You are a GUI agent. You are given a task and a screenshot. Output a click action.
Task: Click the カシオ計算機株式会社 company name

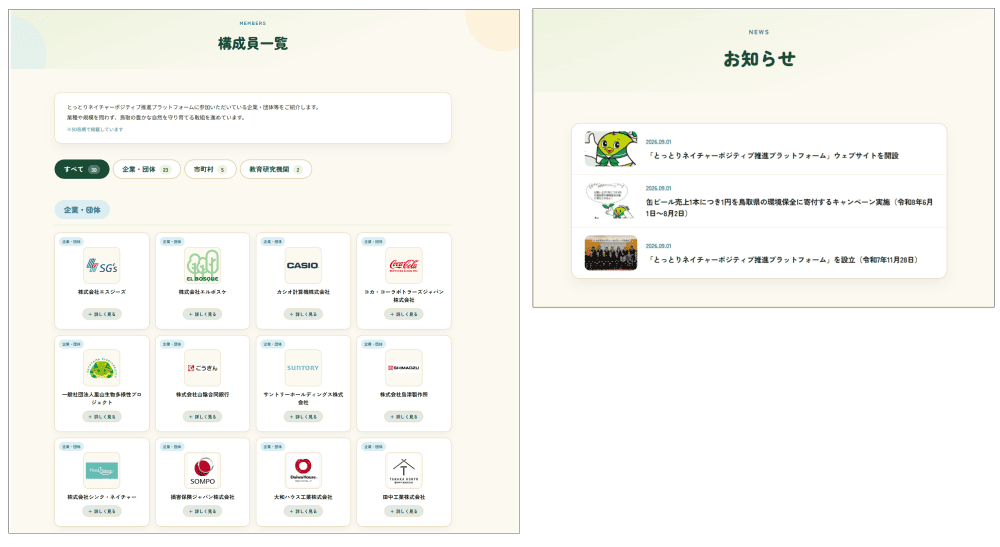pos(303,292)
